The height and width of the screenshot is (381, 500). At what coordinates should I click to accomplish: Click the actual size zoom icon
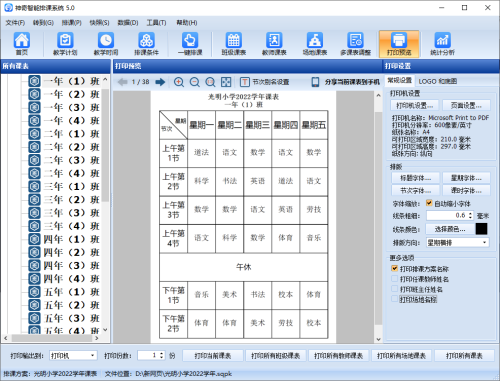(210, 82)
